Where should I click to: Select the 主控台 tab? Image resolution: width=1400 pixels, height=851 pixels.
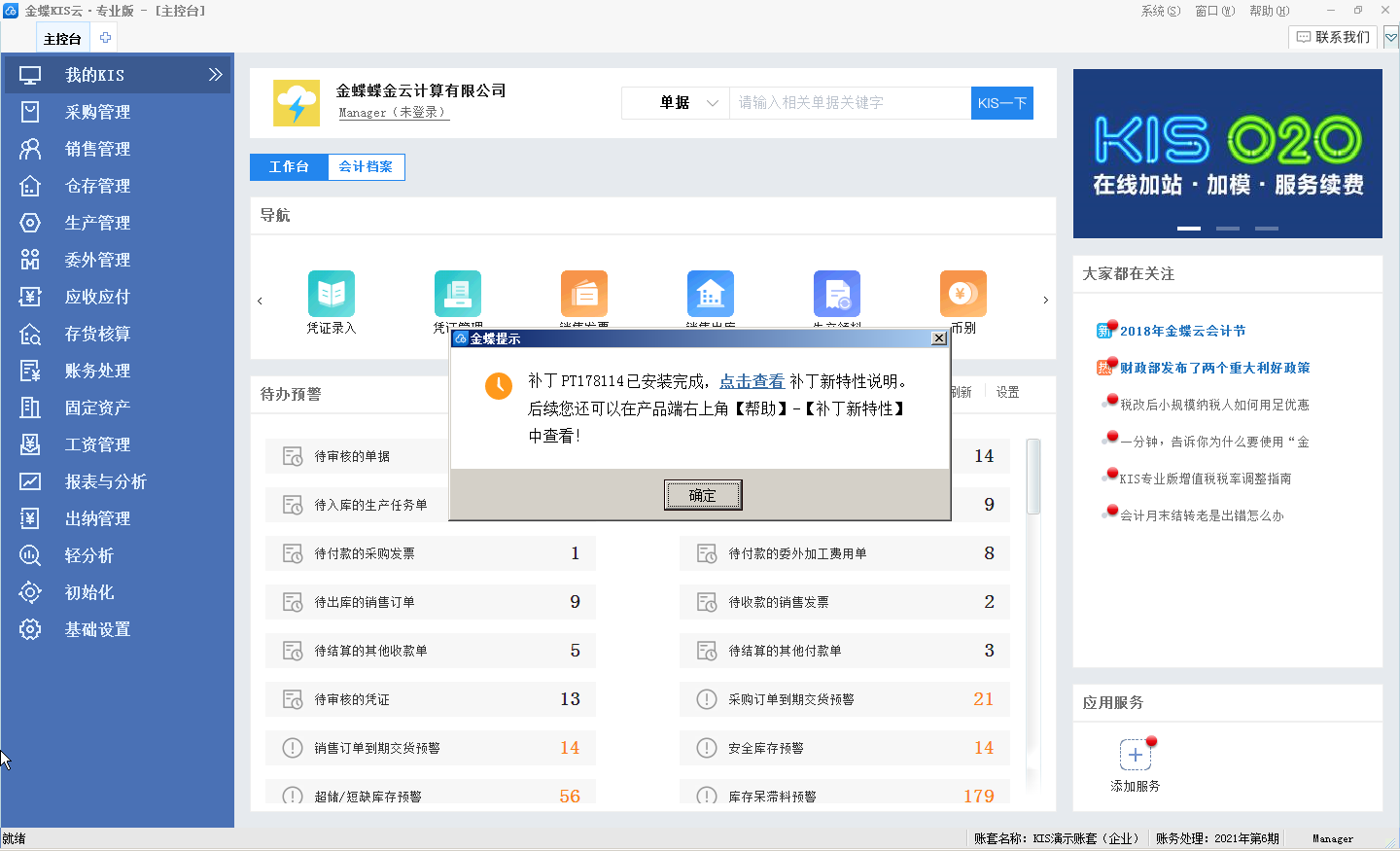click(x=62, y=39)
